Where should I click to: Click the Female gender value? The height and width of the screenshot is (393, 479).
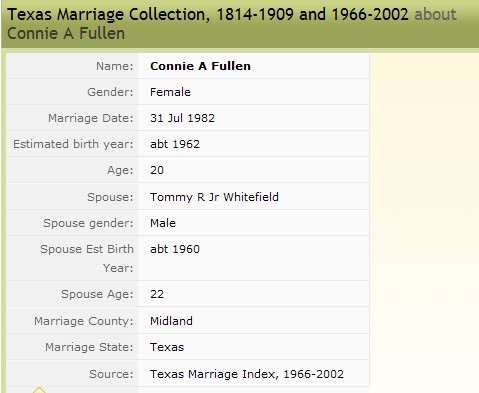170,92
